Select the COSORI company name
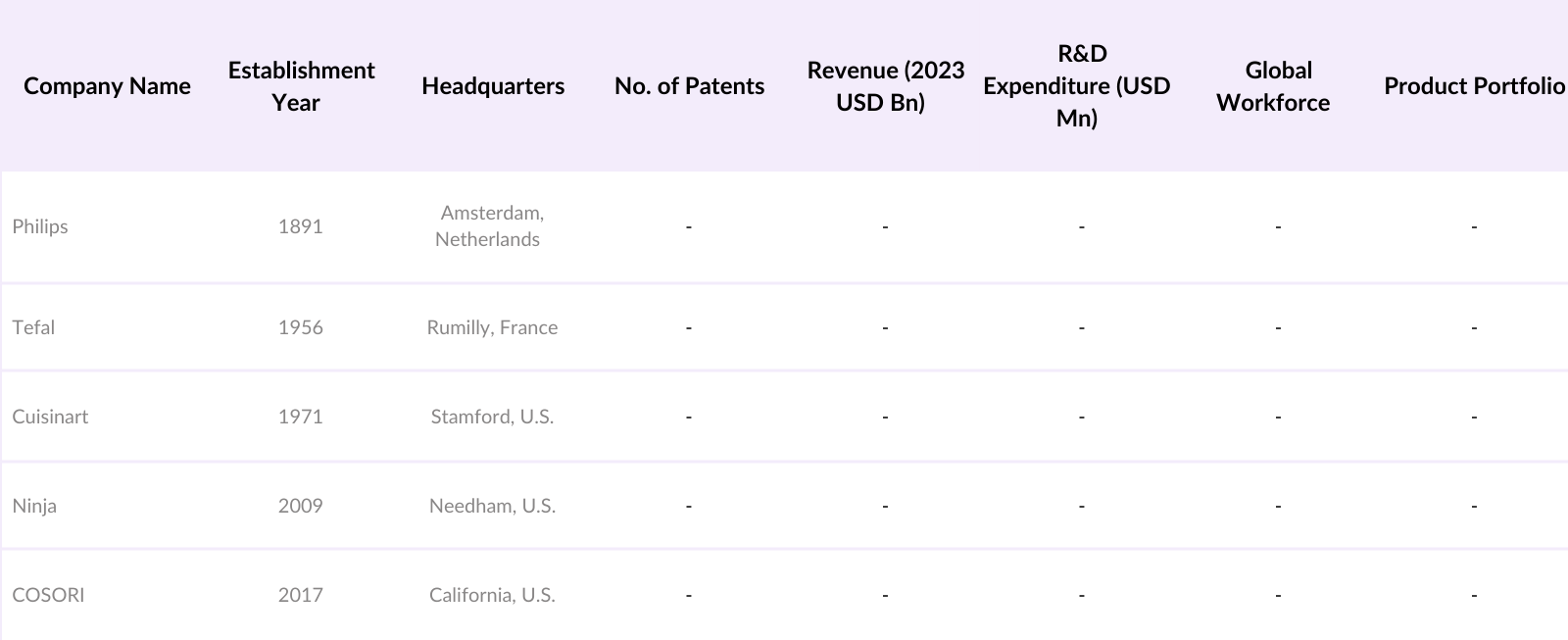Viewport: 1568px width, 640px height. point(48,595)
